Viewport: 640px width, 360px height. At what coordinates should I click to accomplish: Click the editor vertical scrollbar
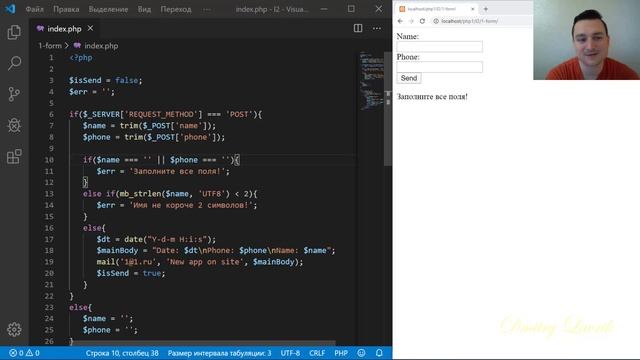388,108
